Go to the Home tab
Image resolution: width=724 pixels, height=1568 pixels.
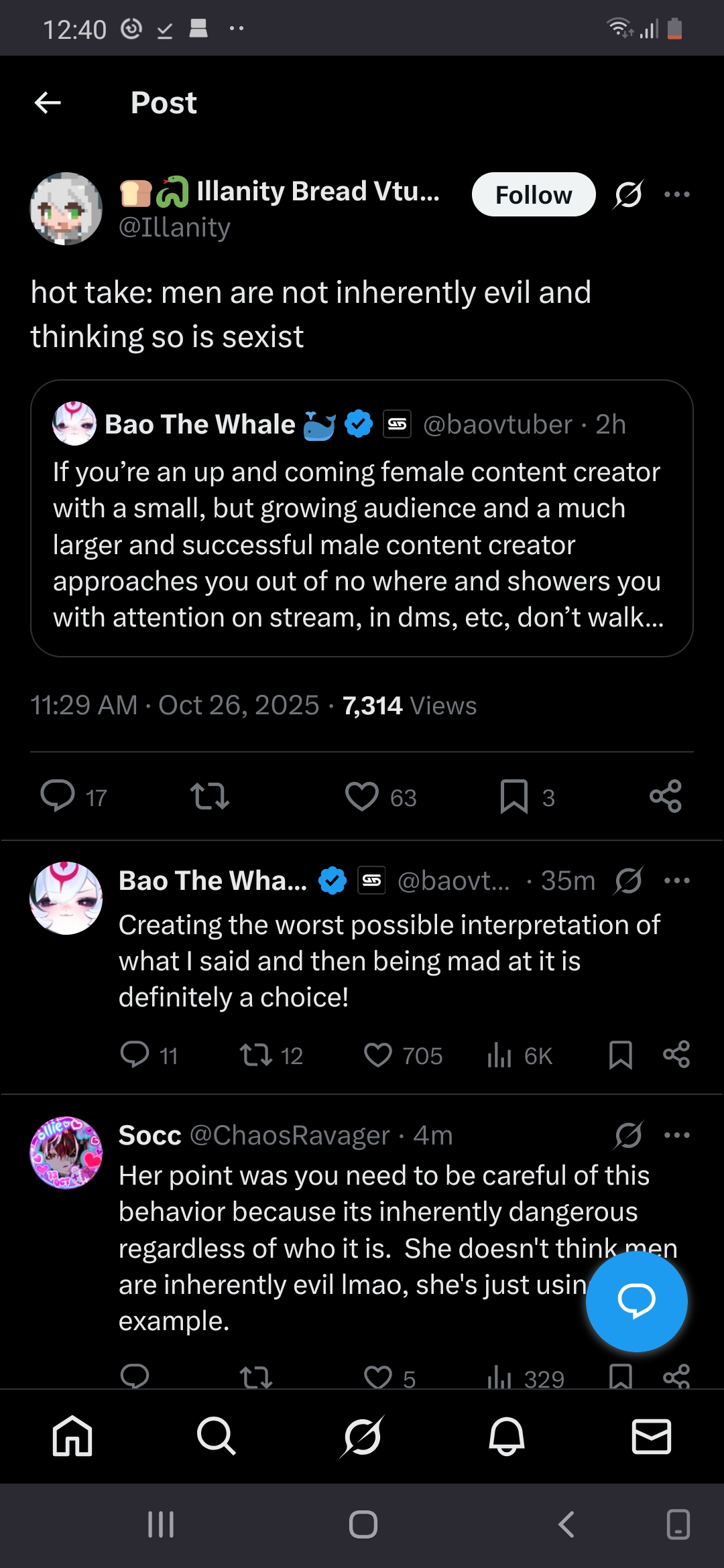(x=72, y=1436)
